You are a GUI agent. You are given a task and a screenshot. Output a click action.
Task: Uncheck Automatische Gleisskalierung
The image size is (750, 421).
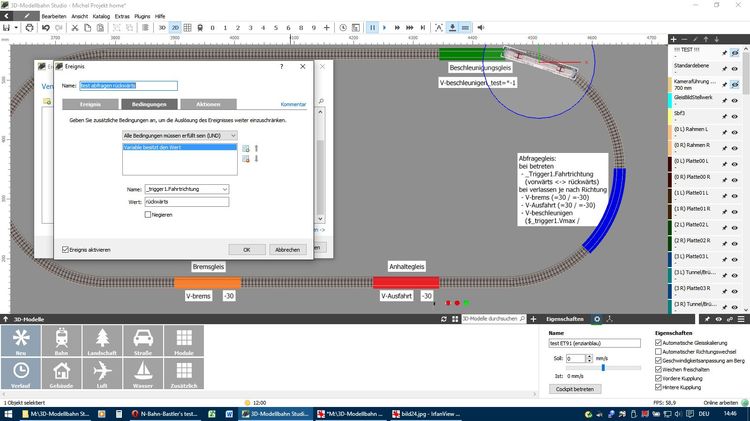[x=658, y=343]
